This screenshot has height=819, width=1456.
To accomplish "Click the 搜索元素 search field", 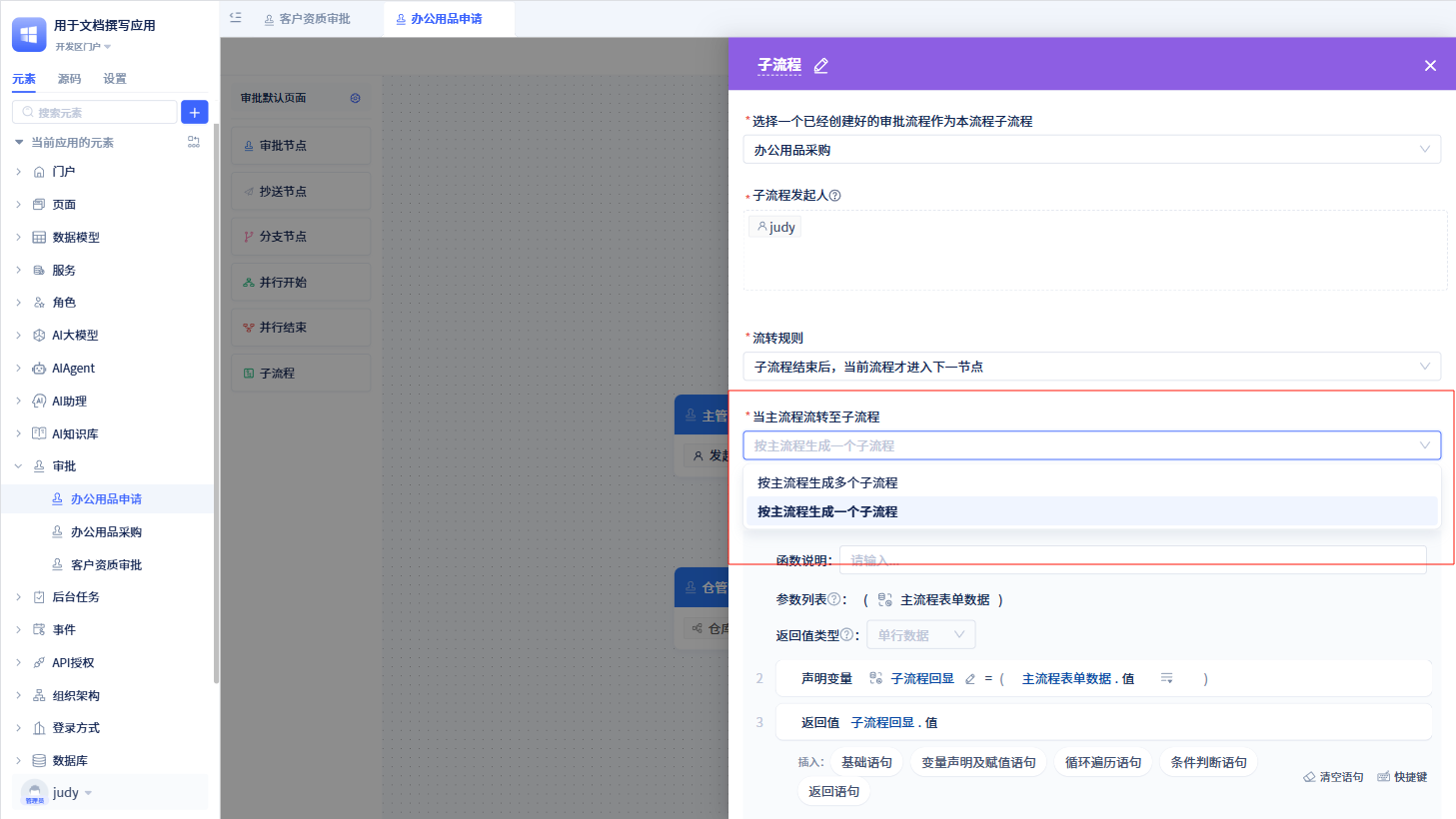I will pos(94,112).
